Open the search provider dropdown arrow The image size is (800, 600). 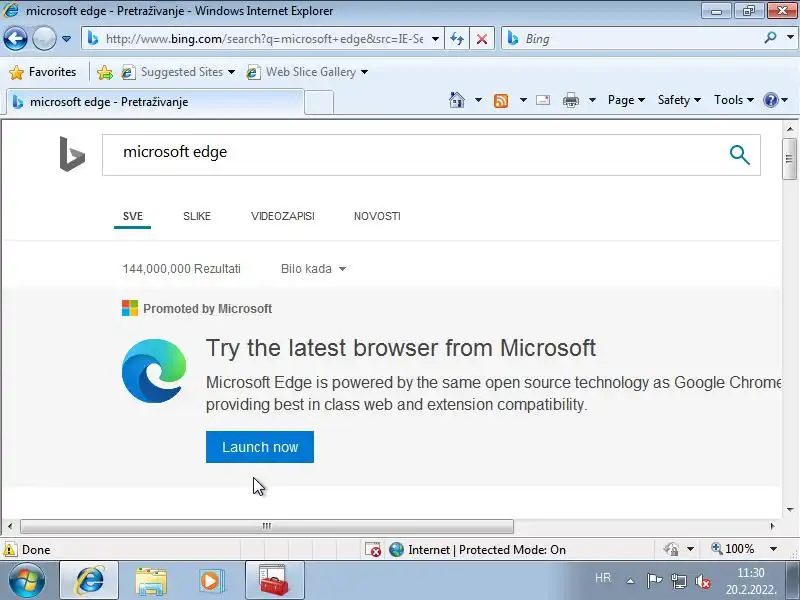click(x=790, y=38)
